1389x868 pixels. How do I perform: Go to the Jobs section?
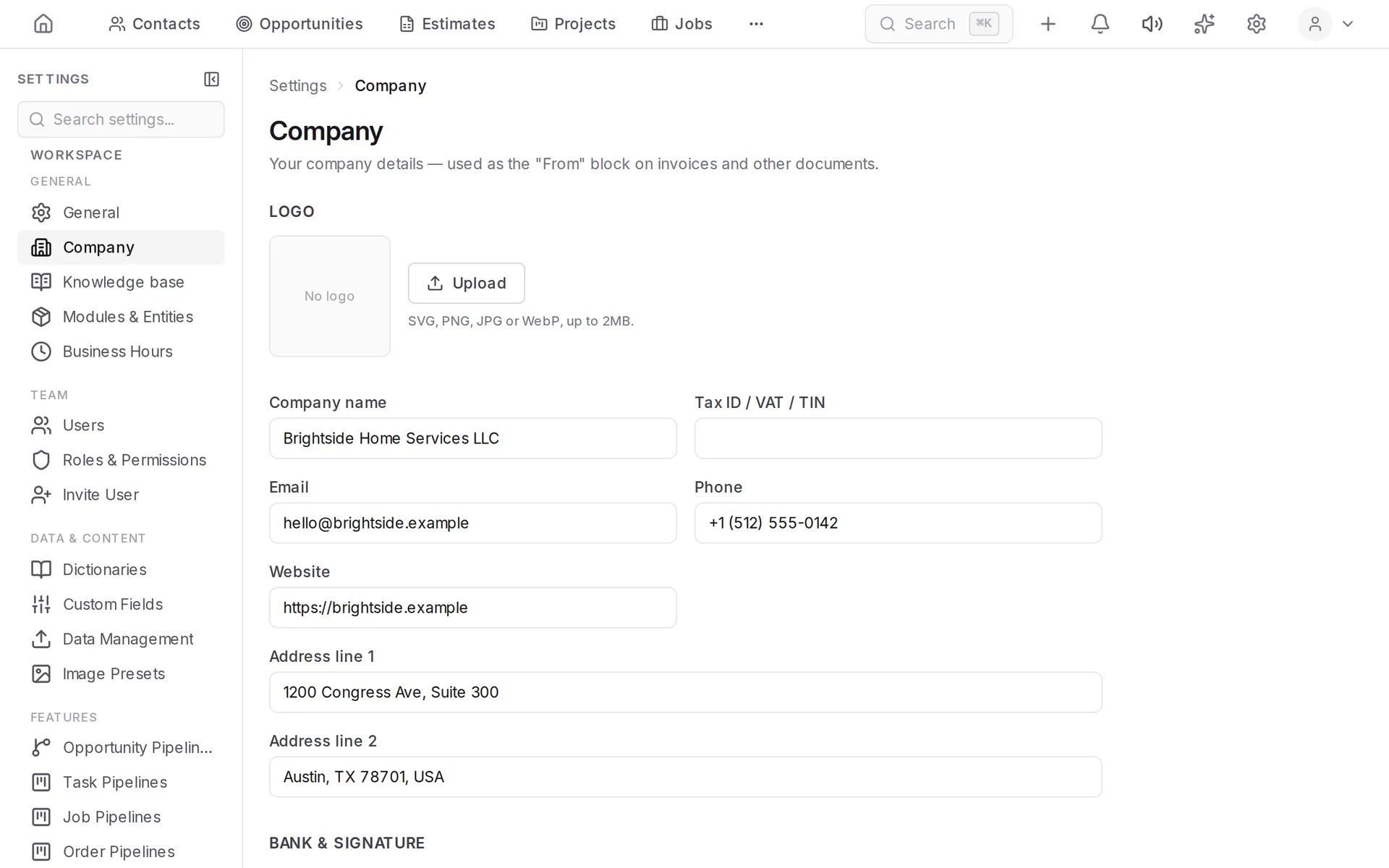click(x=681, y=24)
